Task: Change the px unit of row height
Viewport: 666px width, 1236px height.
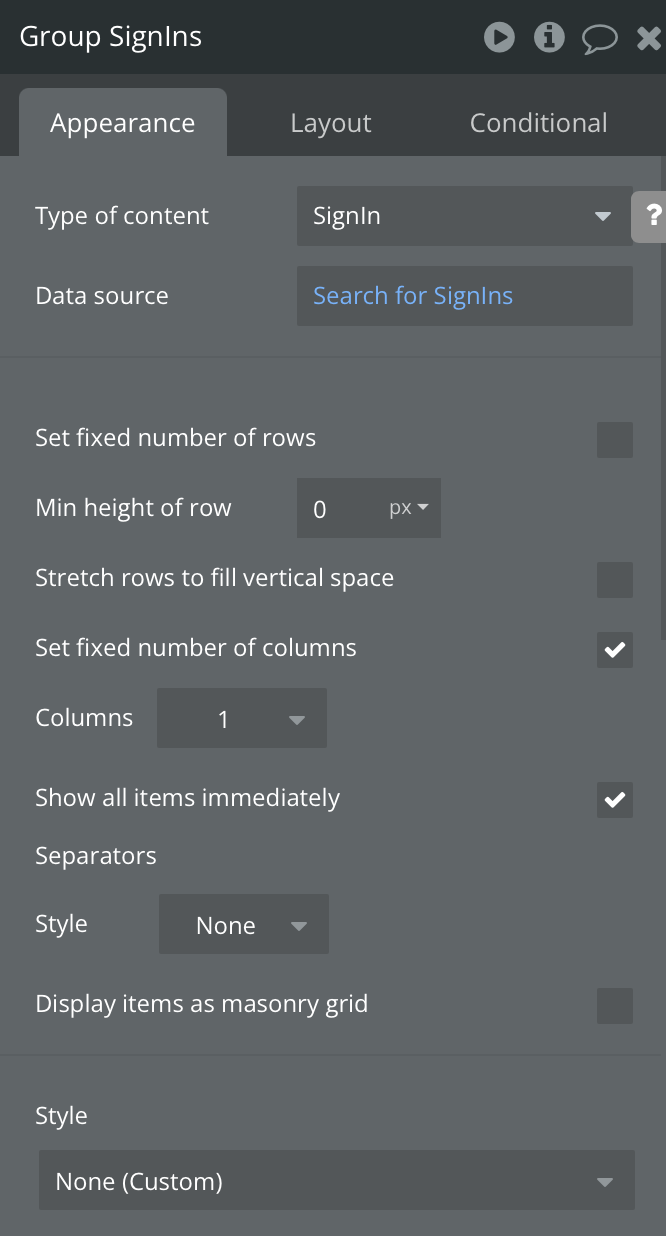Action: (409, 508)
